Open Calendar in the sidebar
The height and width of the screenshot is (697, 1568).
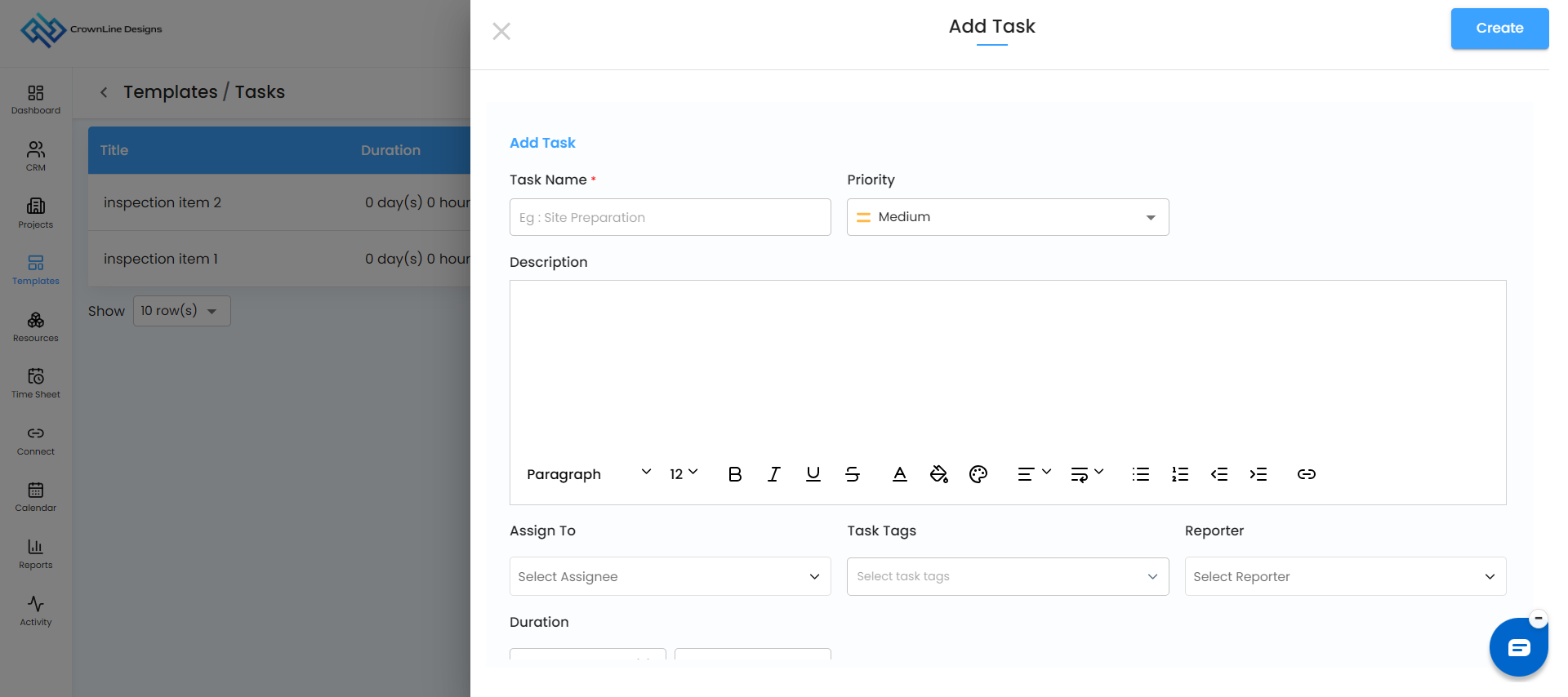(36, 496)
